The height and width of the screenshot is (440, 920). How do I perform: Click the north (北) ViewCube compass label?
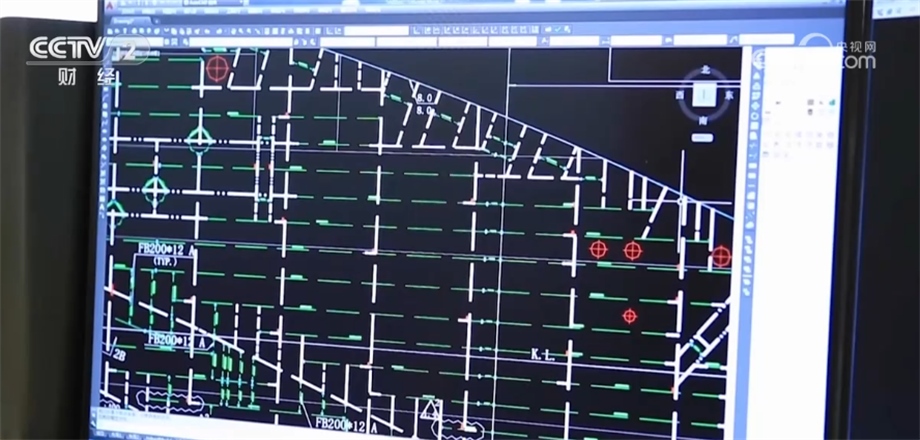[706, 70]
